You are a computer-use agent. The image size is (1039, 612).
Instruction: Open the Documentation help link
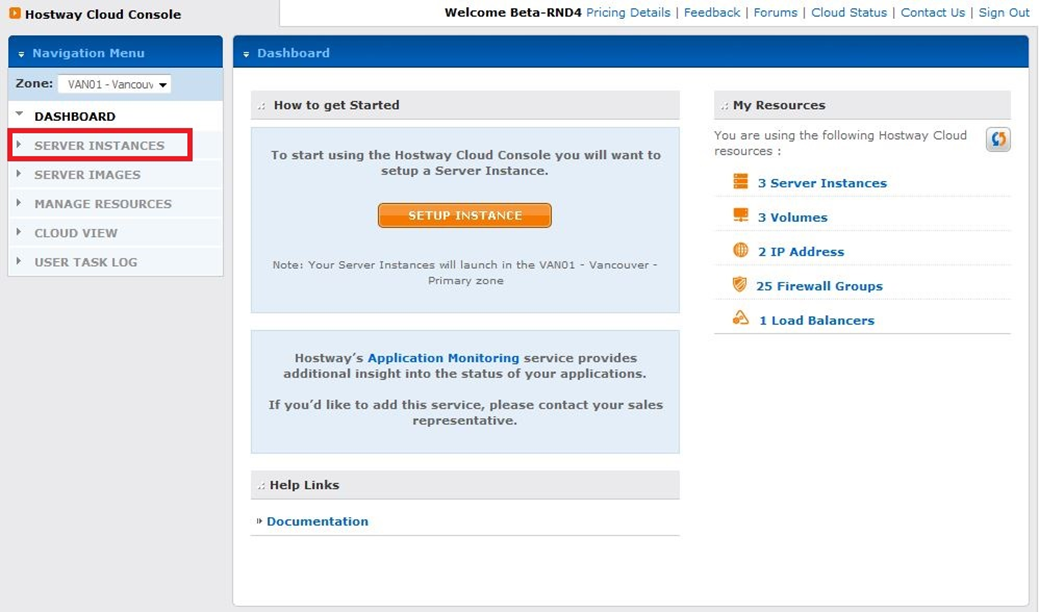click(317, 521)
